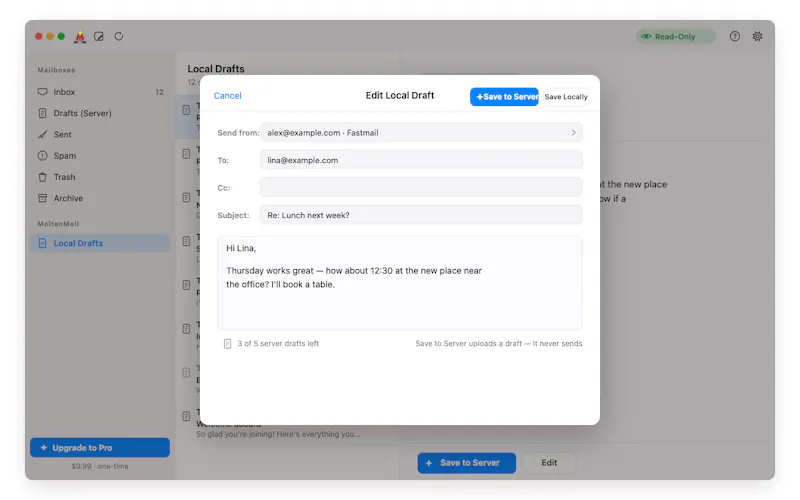Open the settings gear icon
800x500 pixels.
(757, 36)
